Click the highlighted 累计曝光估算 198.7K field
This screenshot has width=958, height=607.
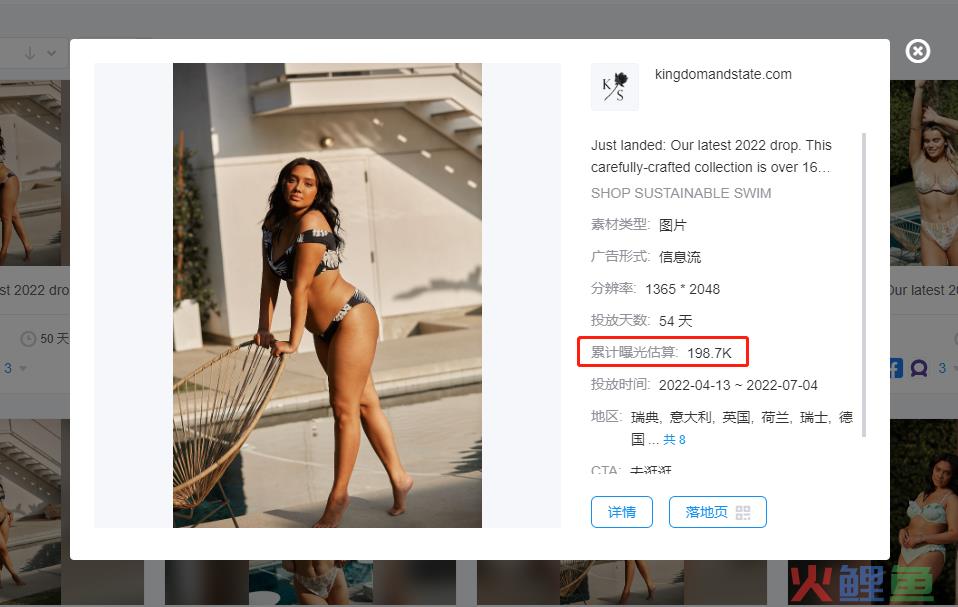662,352
